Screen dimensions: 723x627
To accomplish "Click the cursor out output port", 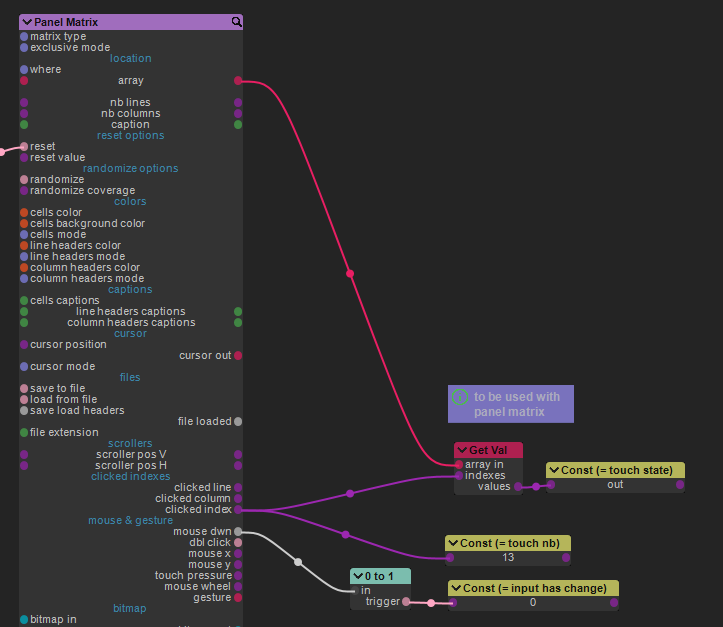I will [238, 355].
